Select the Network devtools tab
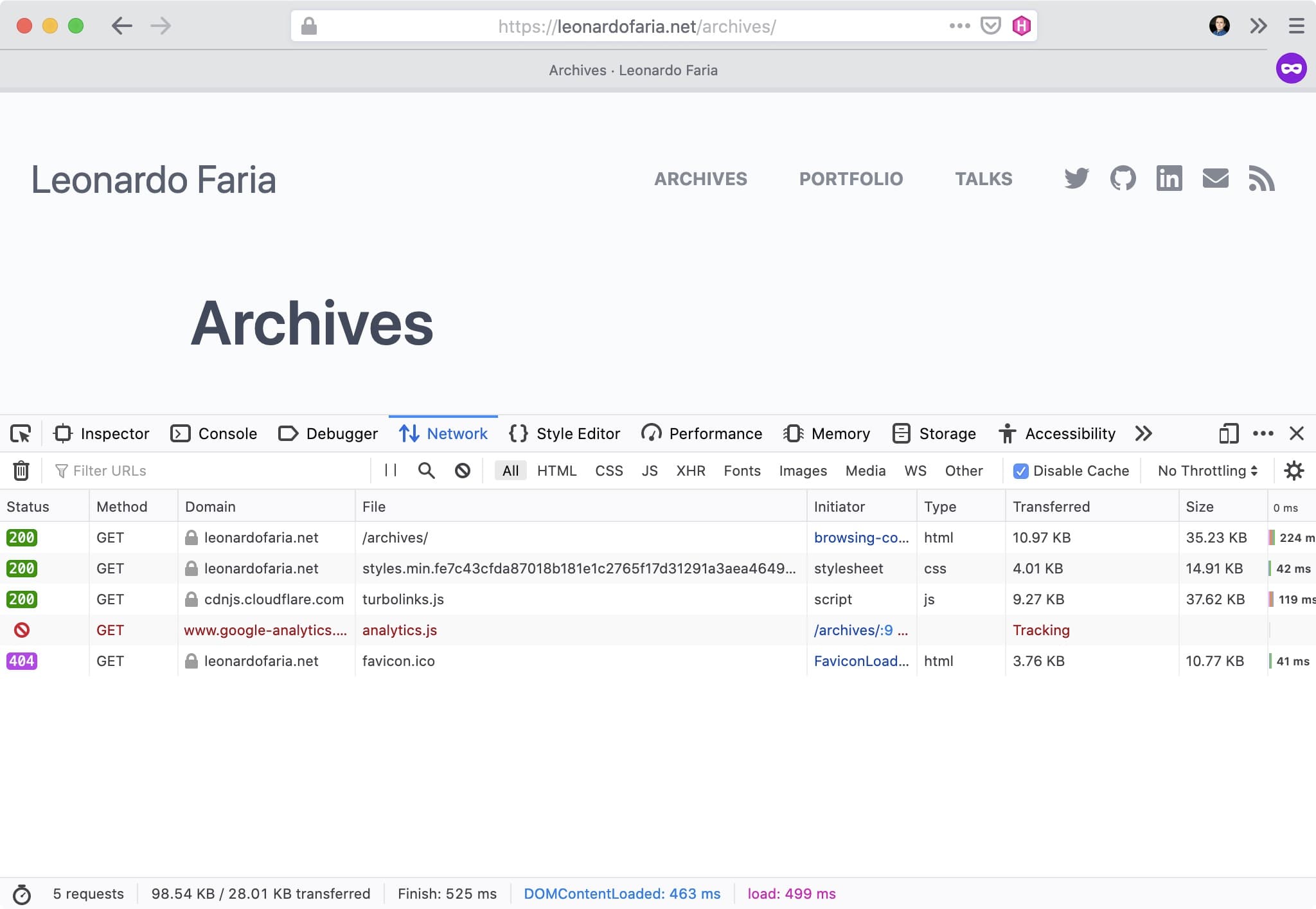The width and height of the screenshot is (1316, 909). pos(443,434)
